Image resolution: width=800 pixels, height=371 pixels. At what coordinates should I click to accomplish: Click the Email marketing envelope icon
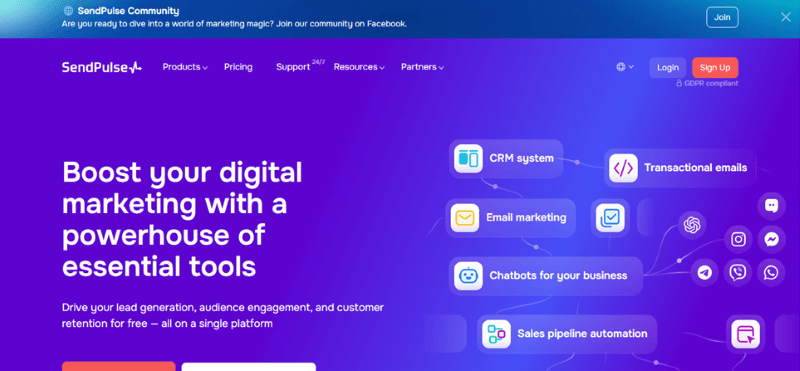pos(465,218)
